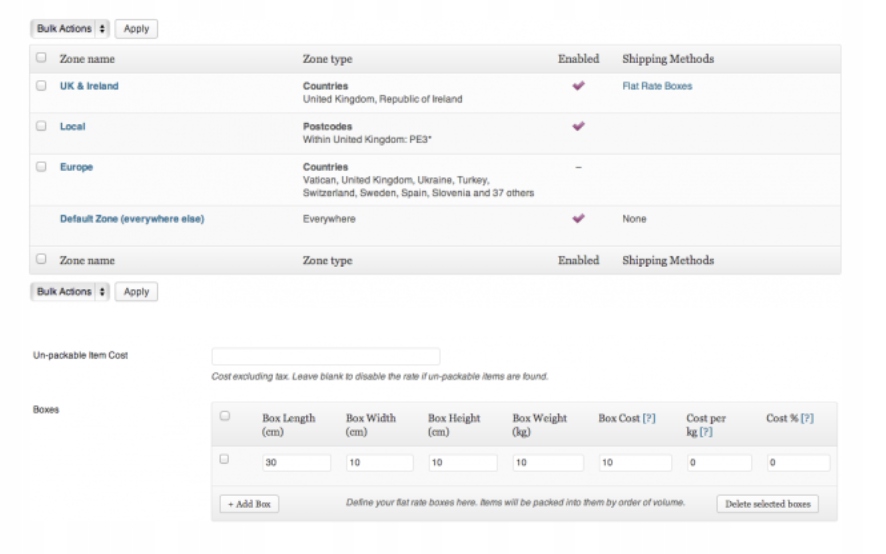Select the box row checkbox with length 30

pyautogui.click(x=224, y=460)
